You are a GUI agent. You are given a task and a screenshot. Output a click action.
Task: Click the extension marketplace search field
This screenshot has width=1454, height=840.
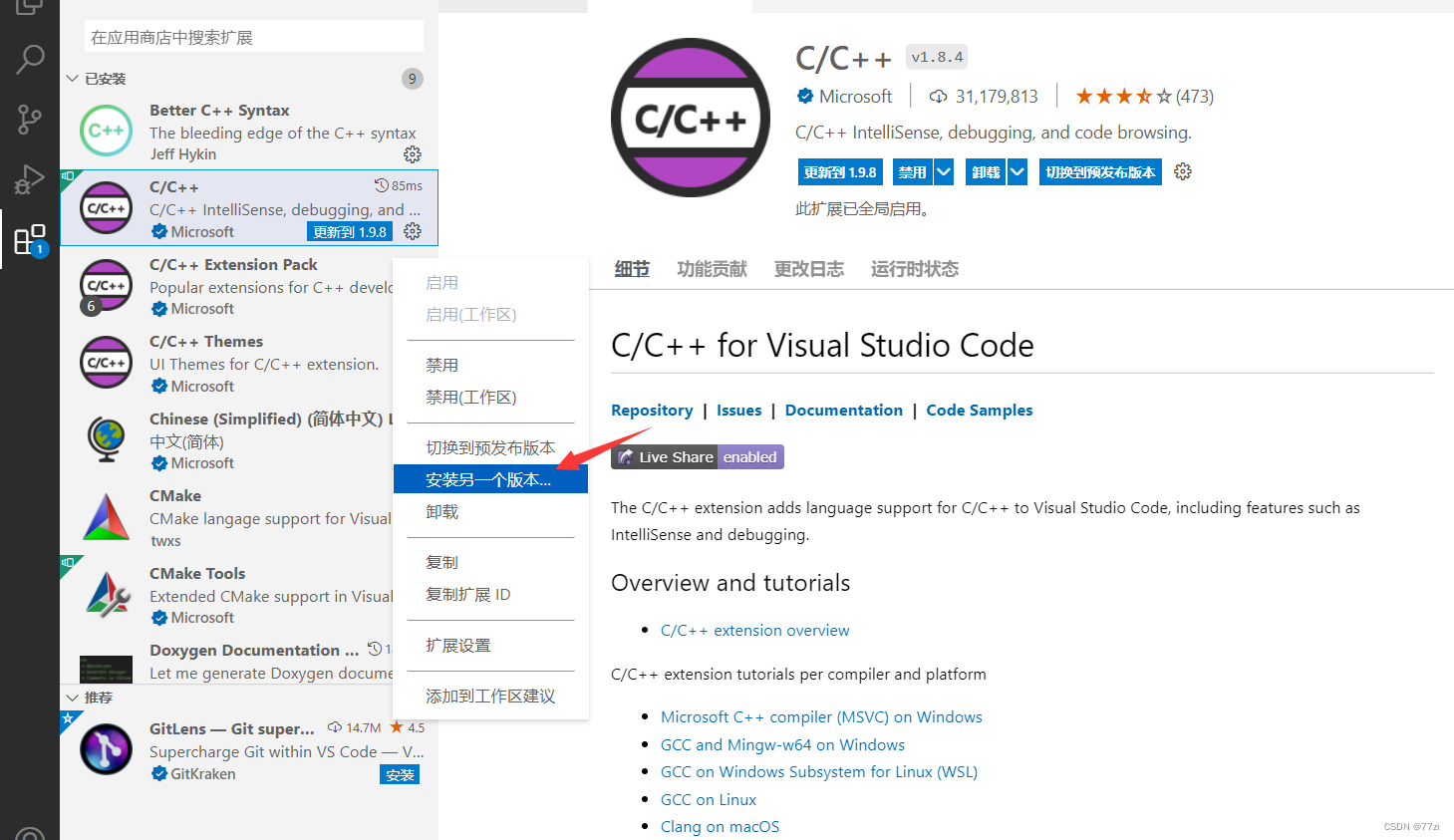coord(254,37)
